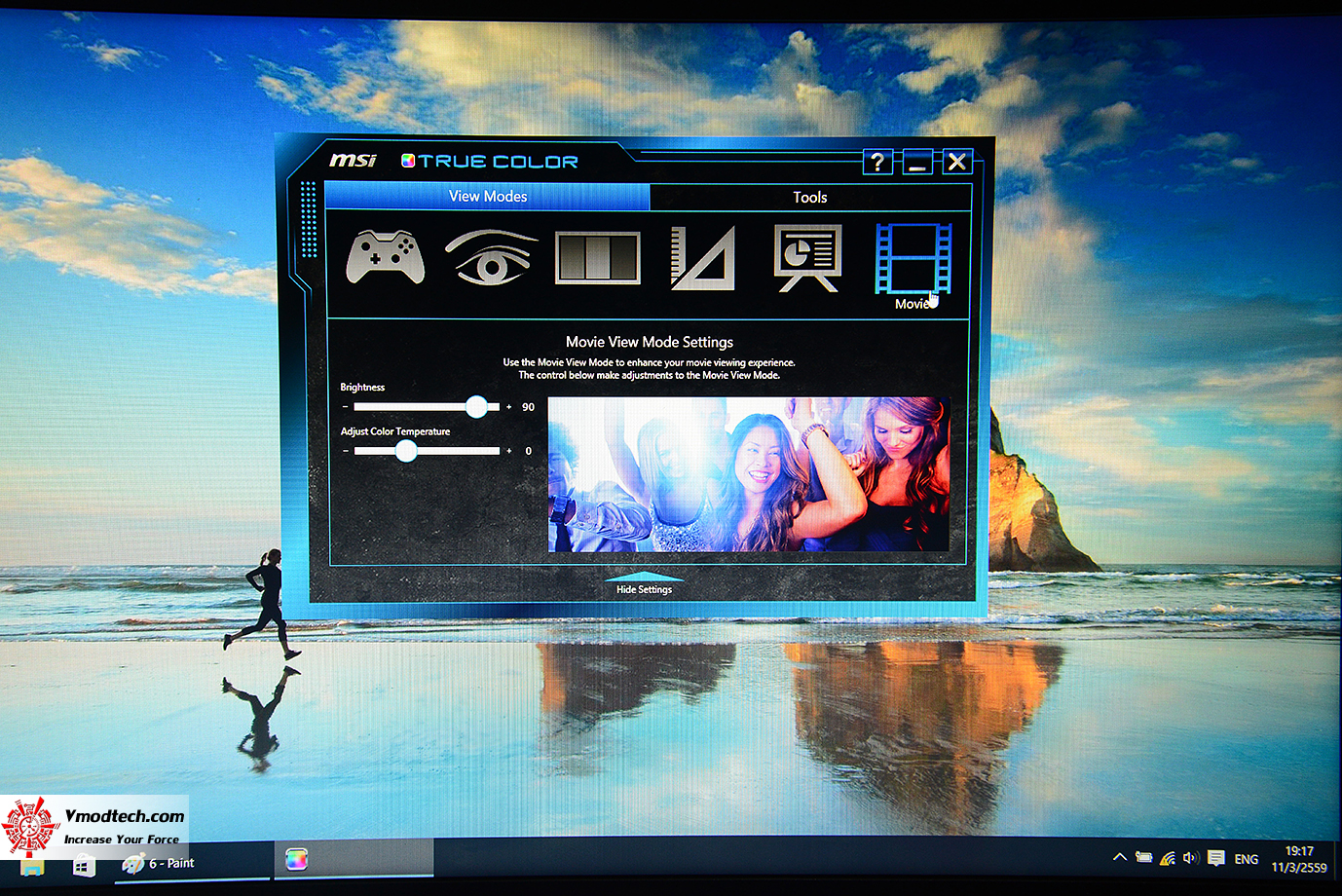
Task: Click the Brightness slider handle
Action: pos(476,407)
